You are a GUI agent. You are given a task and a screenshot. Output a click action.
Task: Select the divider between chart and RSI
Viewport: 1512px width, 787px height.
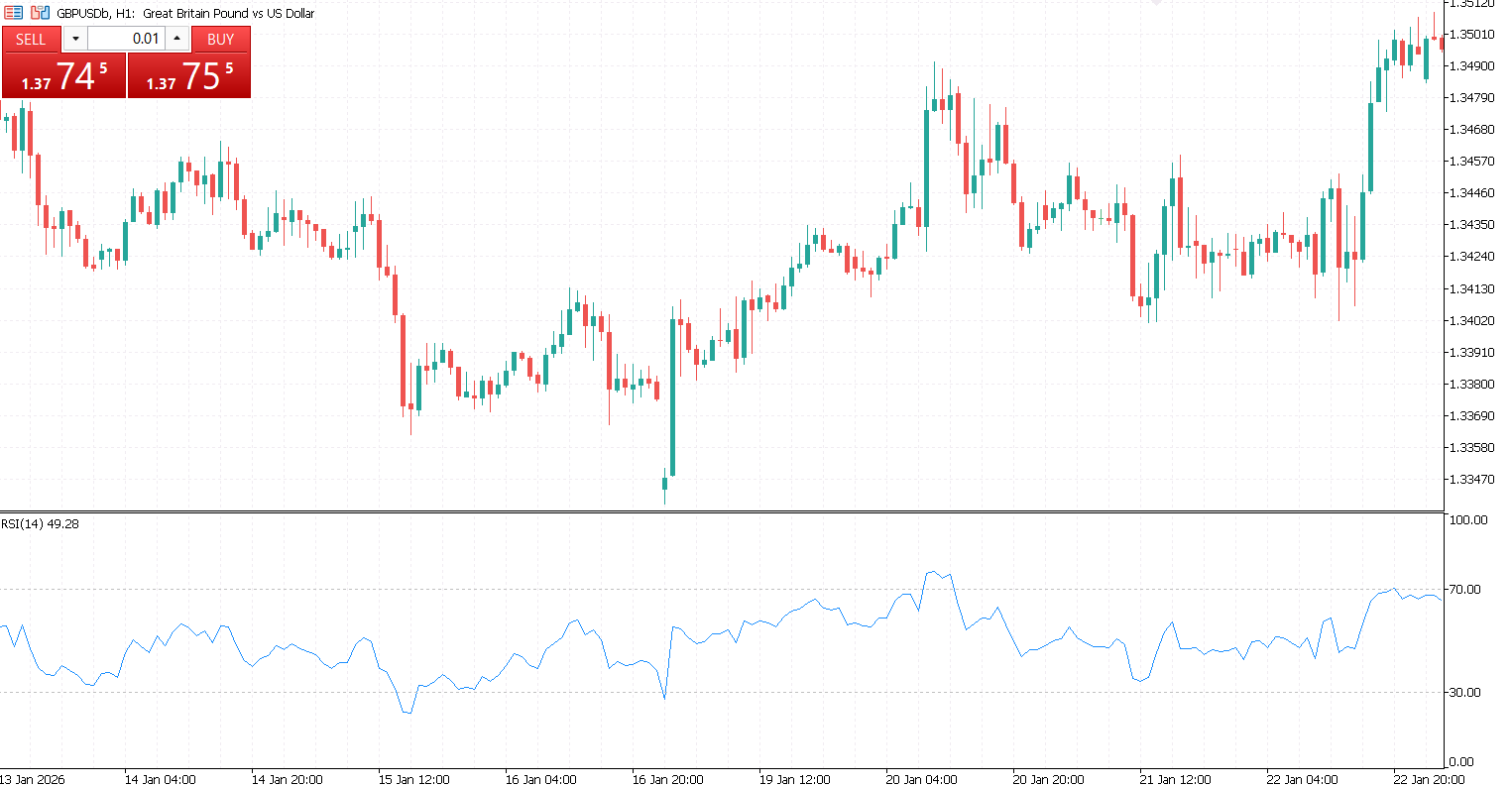(x=722, y=511)
